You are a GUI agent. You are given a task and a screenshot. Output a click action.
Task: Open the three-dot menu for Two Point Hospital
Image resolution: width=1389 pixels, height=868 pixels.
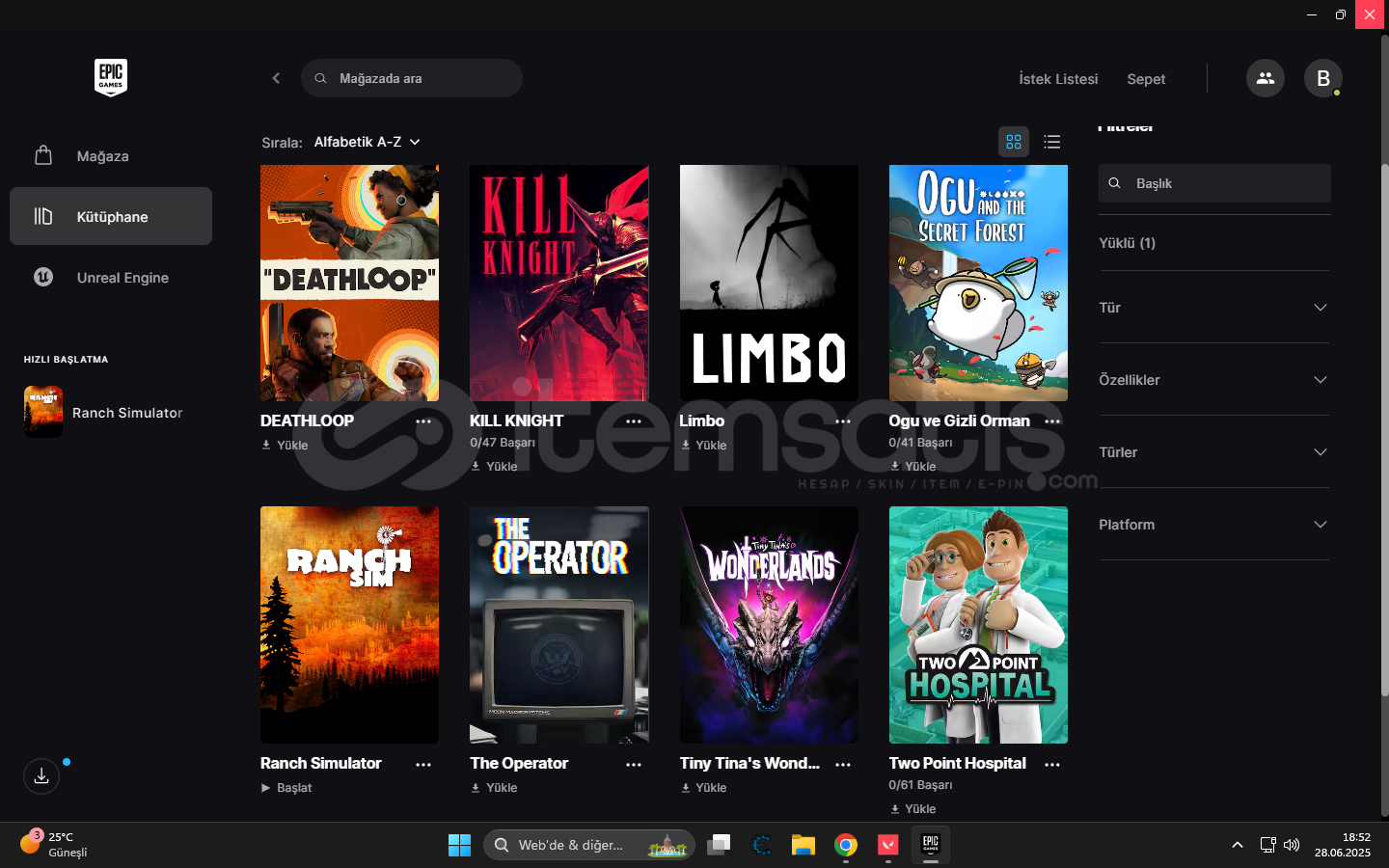[1052, 764]
